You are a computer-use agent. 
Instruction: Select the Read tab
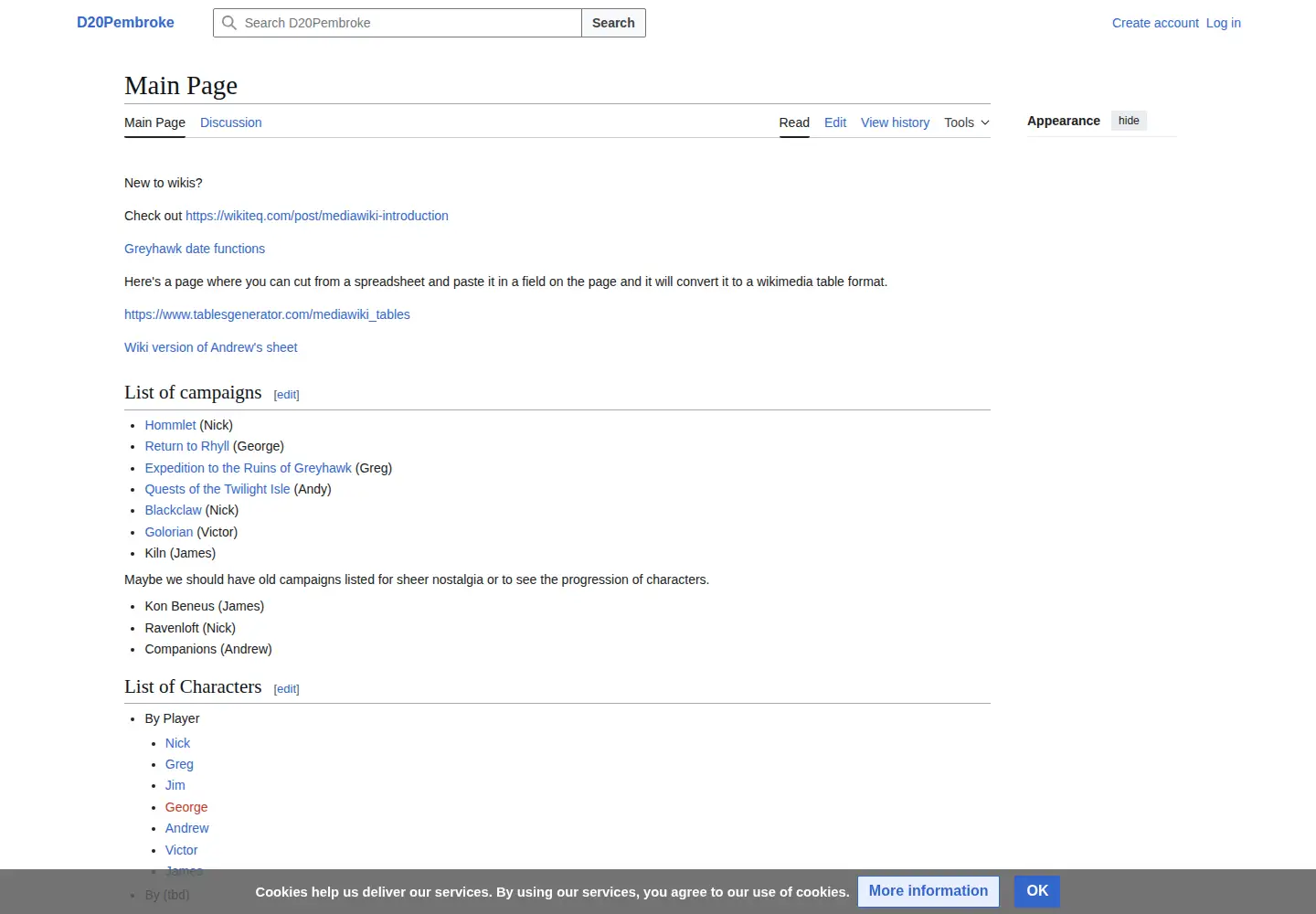794,122
